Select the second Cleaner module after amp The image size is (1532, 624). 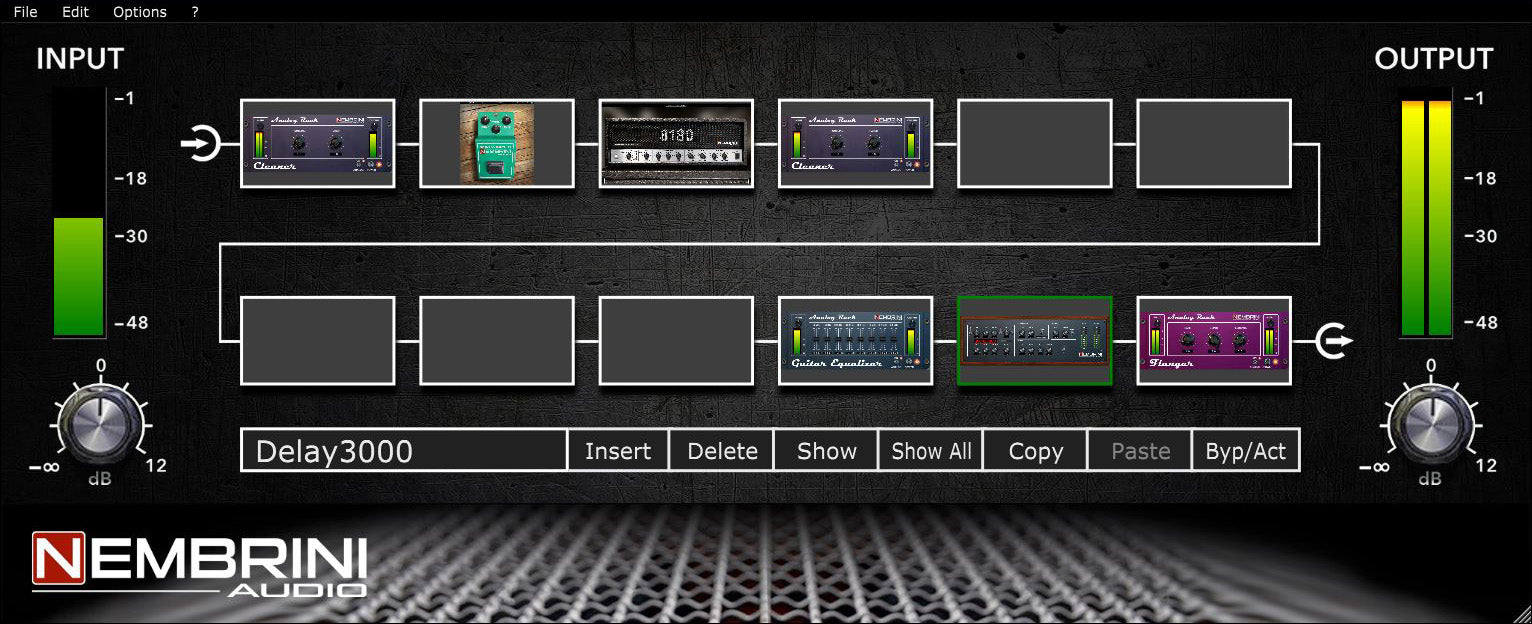click(855, 143)
